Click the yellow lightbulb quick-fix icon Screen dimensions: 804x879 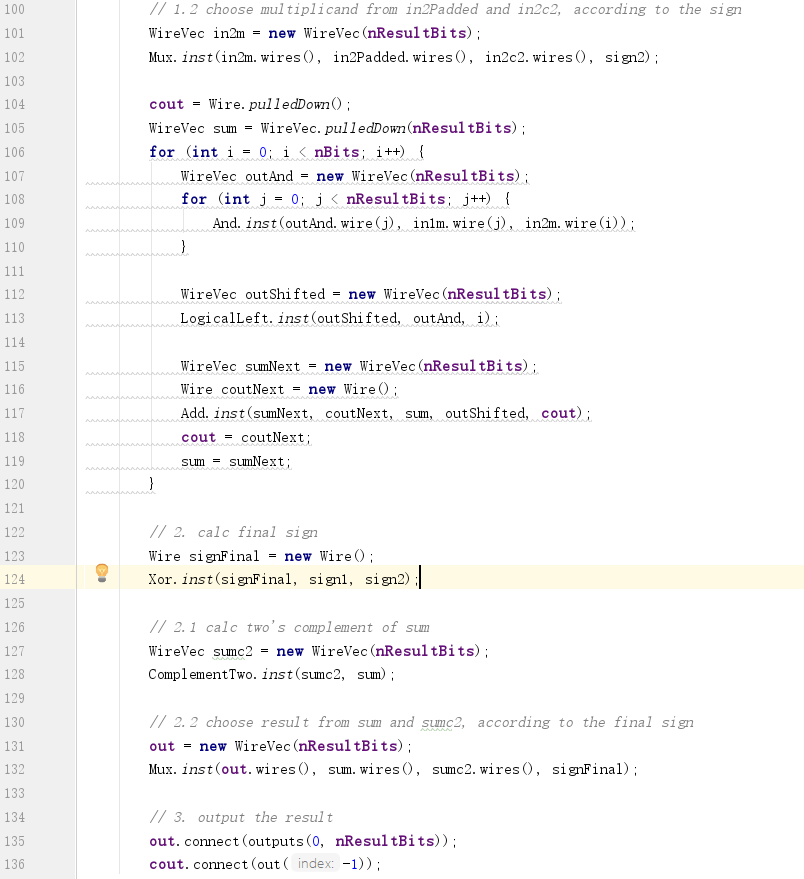(x=101, y=573)
